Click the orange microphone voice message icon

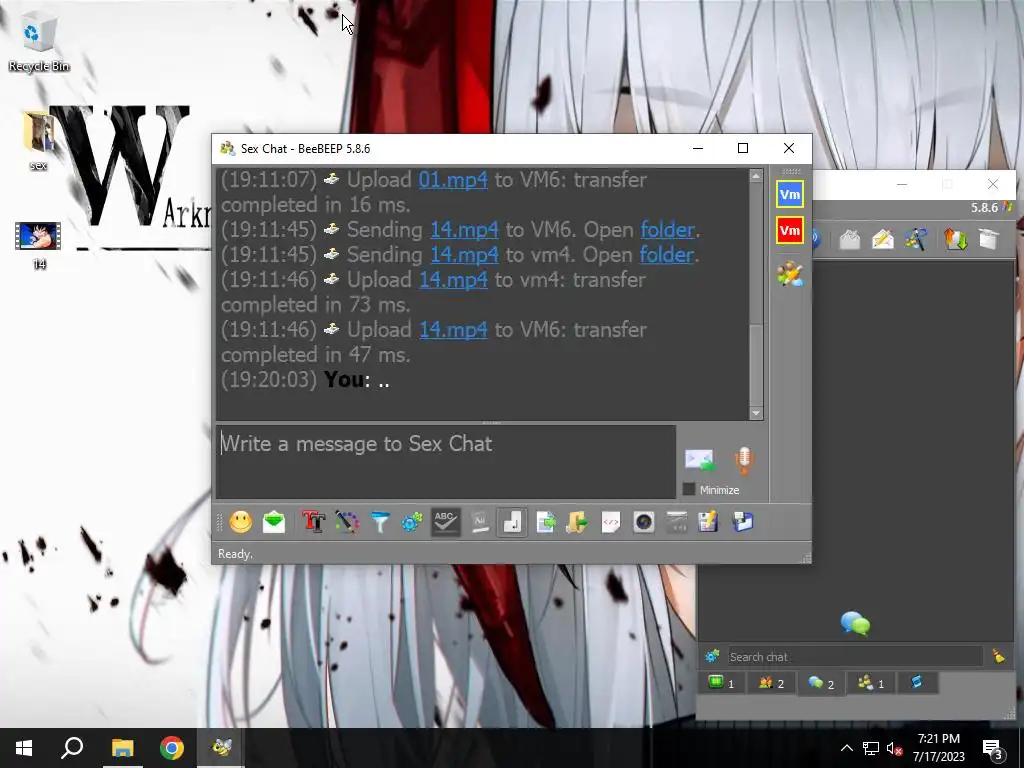744,460
